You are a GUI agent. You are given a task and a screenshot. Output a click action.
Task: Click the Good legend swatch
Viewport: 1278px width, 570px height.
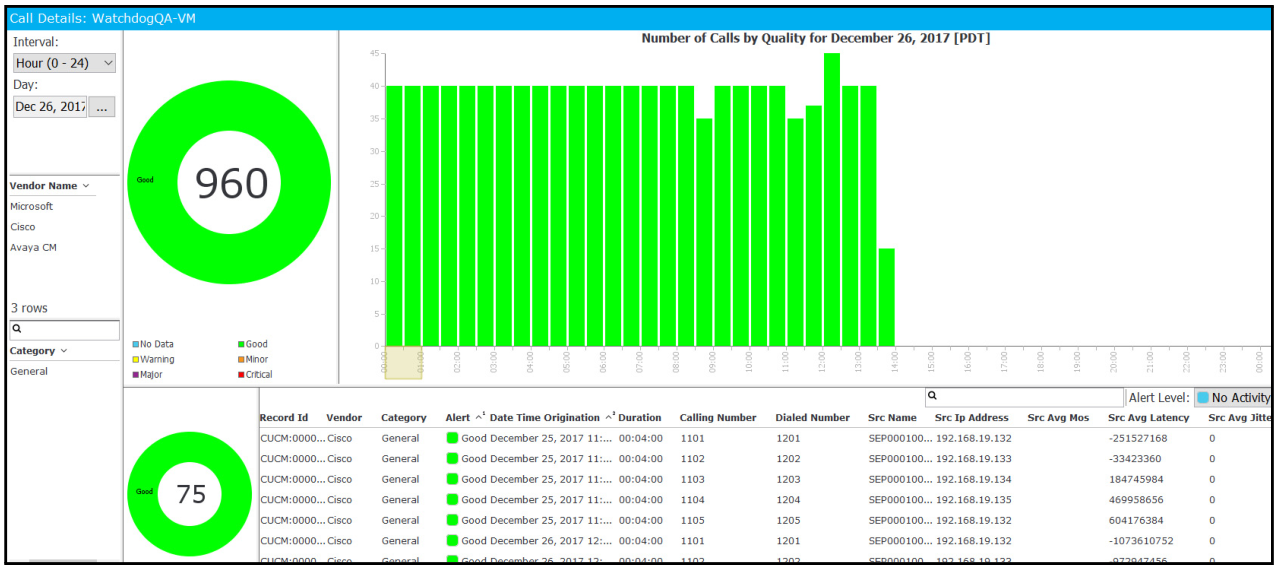[x=241, y=344]
